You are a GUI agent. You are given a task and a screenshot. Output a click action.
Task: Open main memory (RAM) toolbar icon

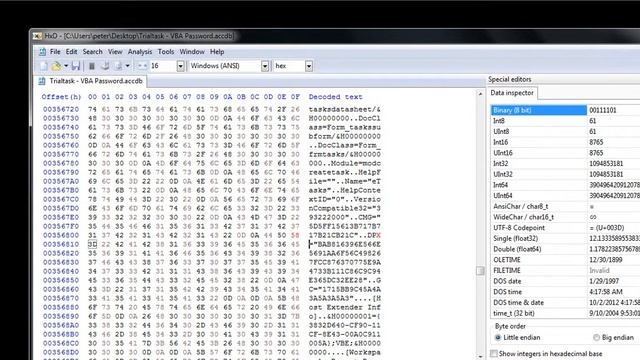click(92, 66)
